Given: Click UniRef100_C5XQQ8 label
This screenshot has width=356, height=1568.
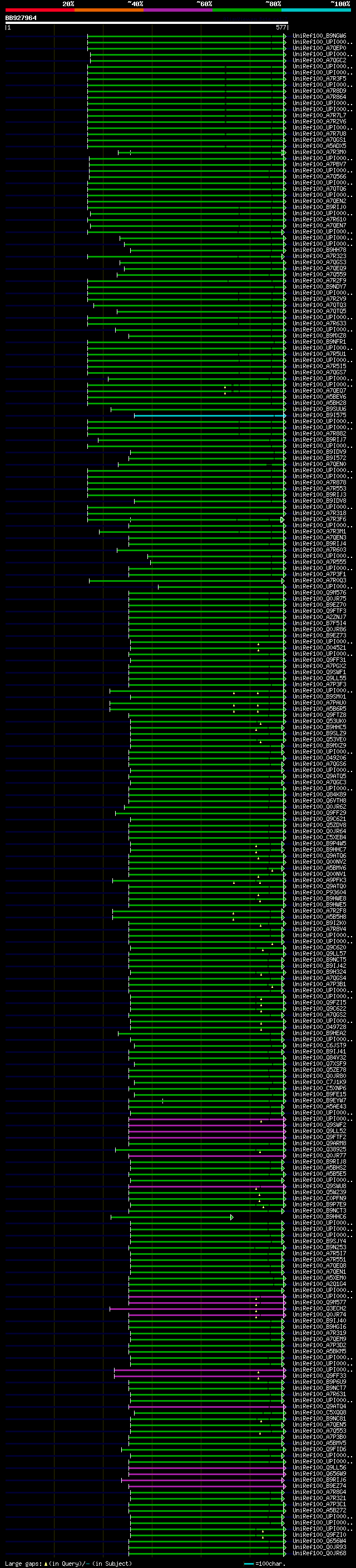Looking at the screenshot, I should [319, 1412].
